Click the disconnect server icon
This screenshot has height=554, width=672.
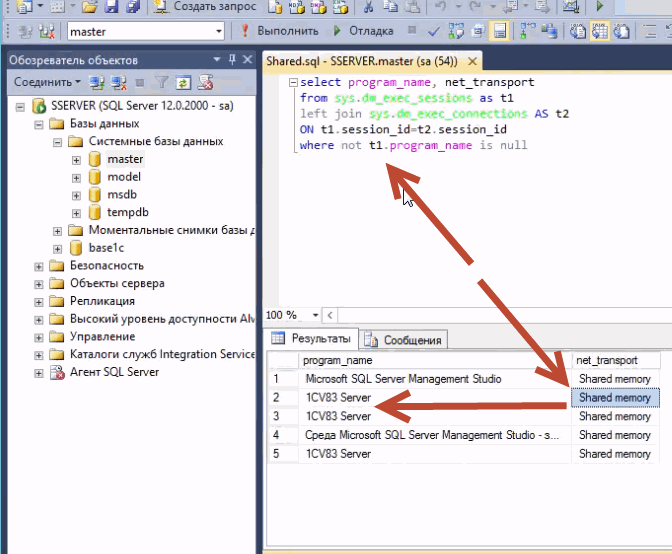(x=118, y=82)
